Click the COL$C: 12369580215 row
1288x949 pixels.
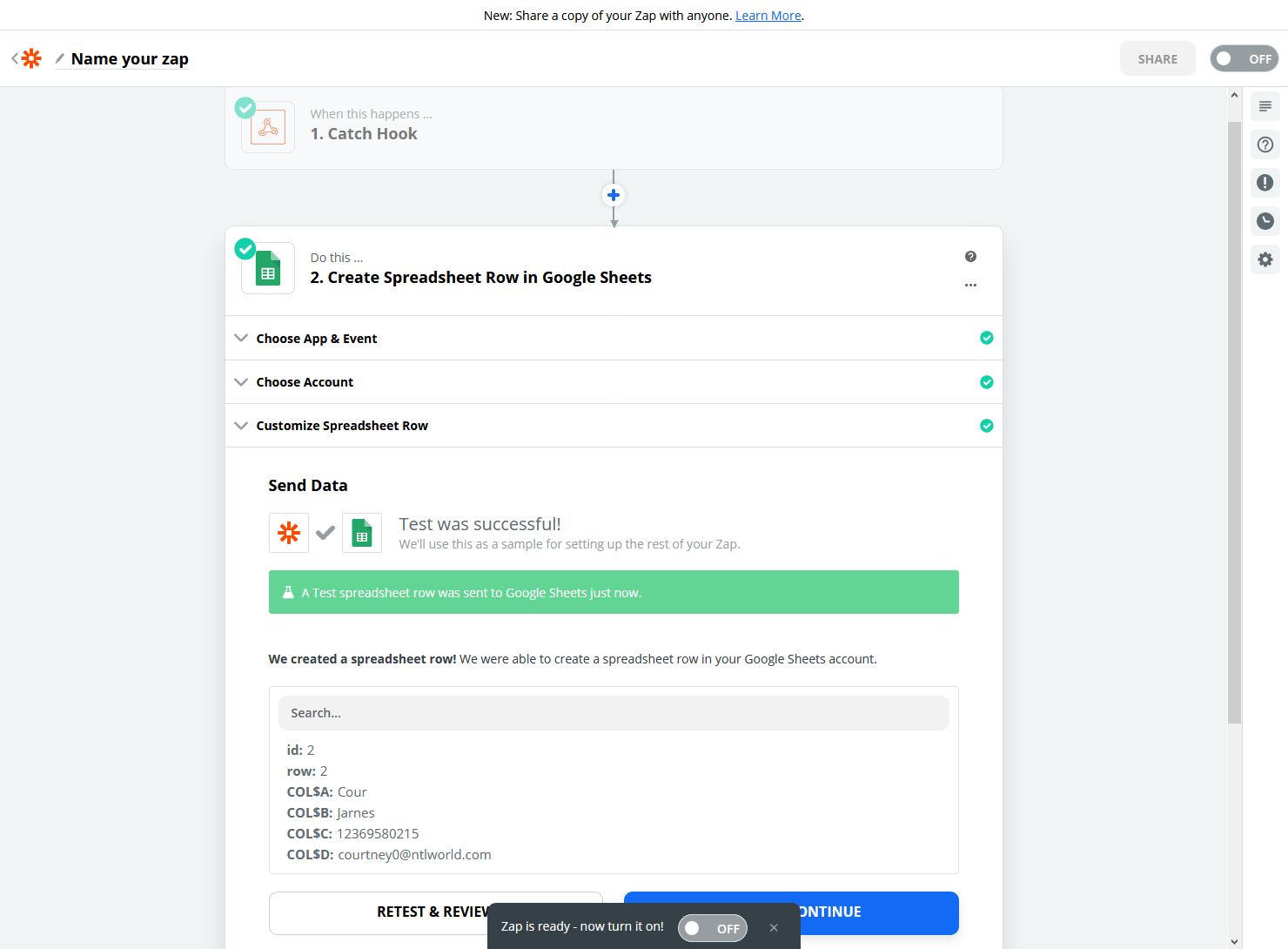(x=352, y=834)
